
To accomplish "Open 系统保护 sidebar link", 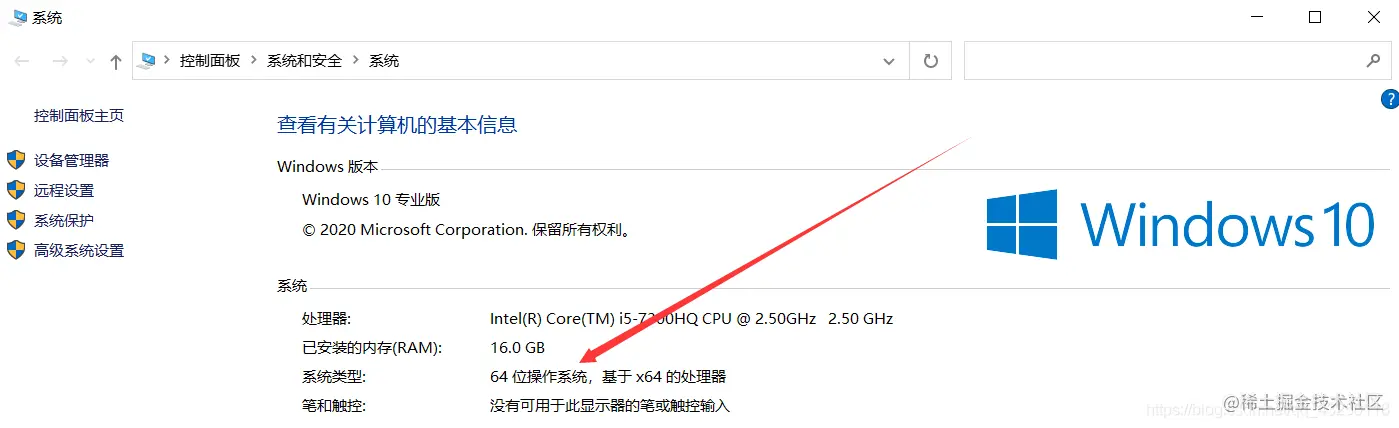I will 64,220.
